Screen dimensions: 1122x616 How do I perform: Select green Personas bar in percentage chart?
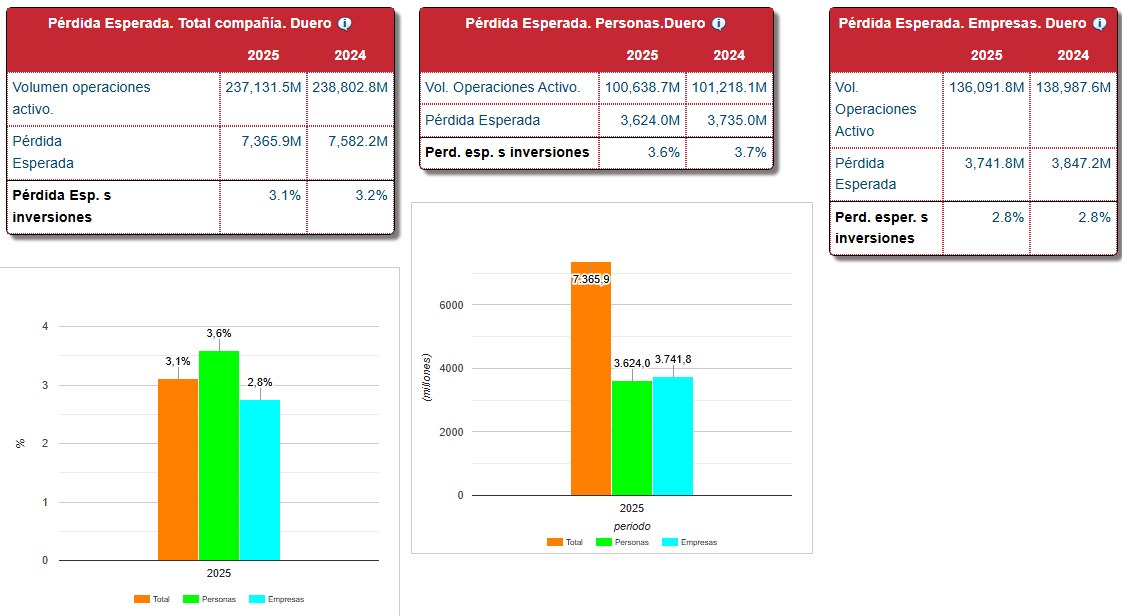[x=219, y=455]
